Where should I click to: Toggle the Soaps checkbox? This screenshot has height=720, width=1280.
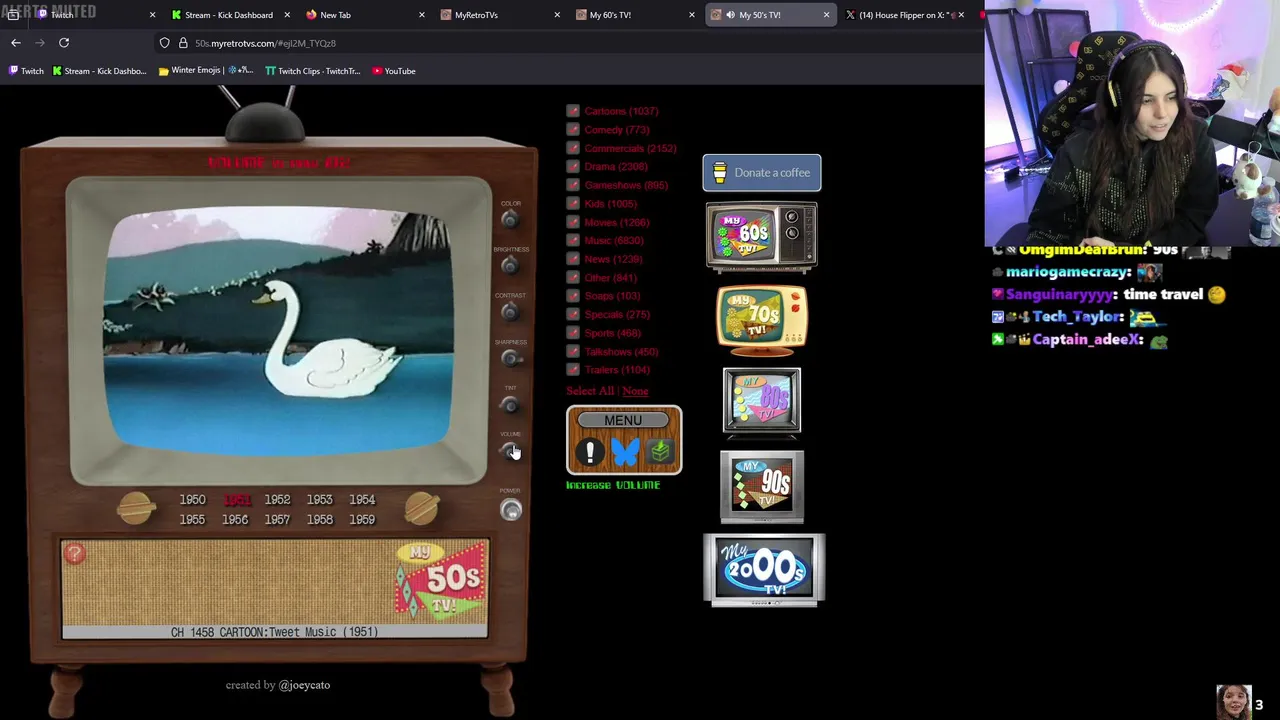tap(573, 296)
